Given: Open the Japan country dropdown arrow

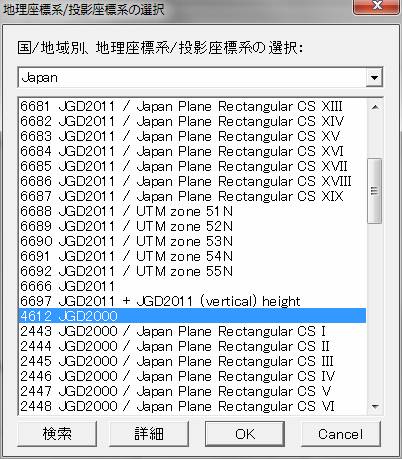Looking at the screenshot, I should (374, 78).
